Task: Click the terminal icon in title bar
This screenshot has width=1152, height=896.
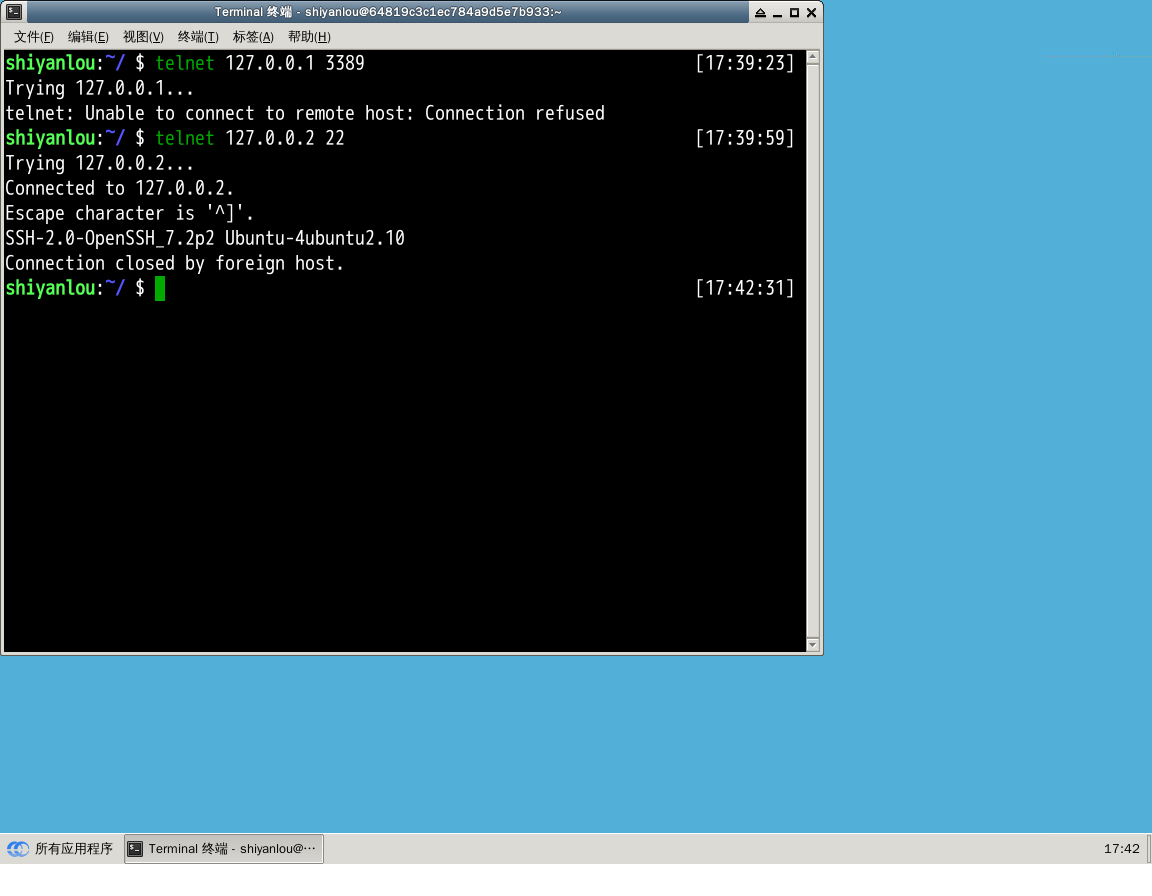Action: coord(14,12)
